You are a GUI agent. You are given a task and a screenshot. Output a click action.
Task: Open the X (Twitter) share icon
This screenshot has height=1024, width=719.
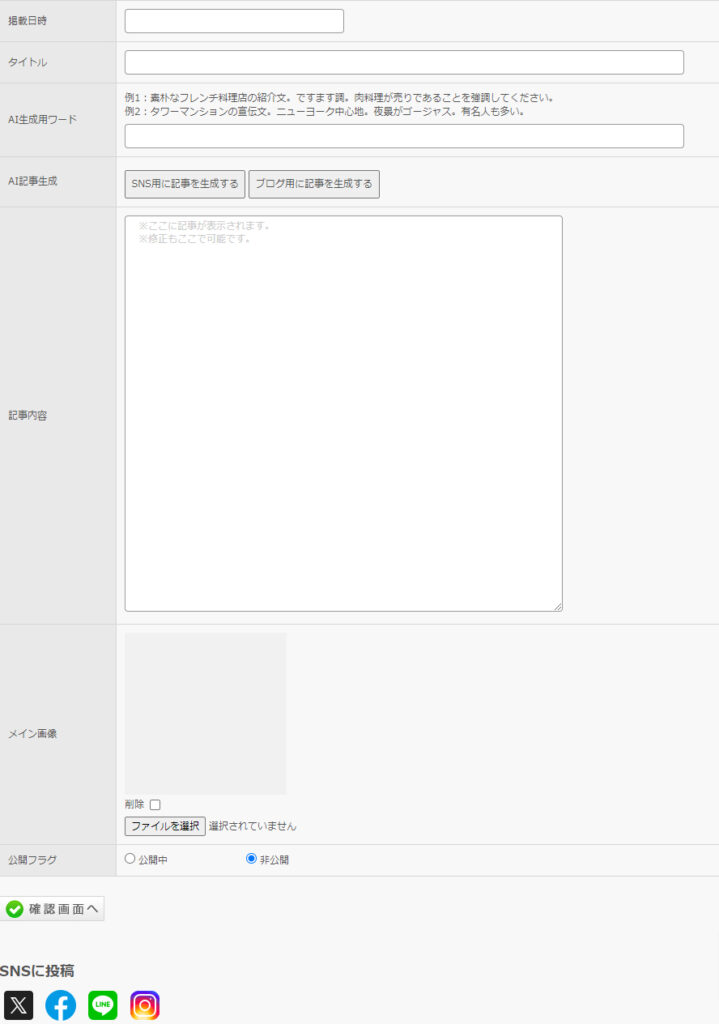(18, 1005)
